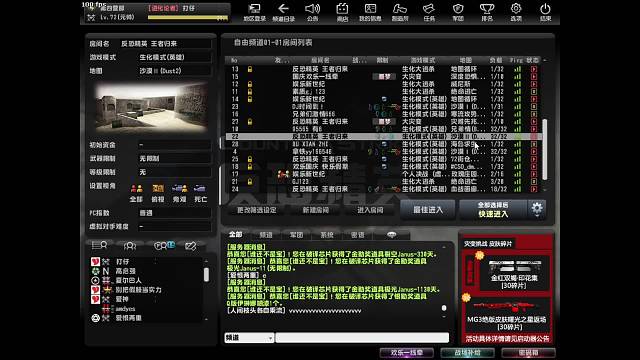640x360 pixels.
Task: Click player list scroll-up arrow
Action: point(206,261)
